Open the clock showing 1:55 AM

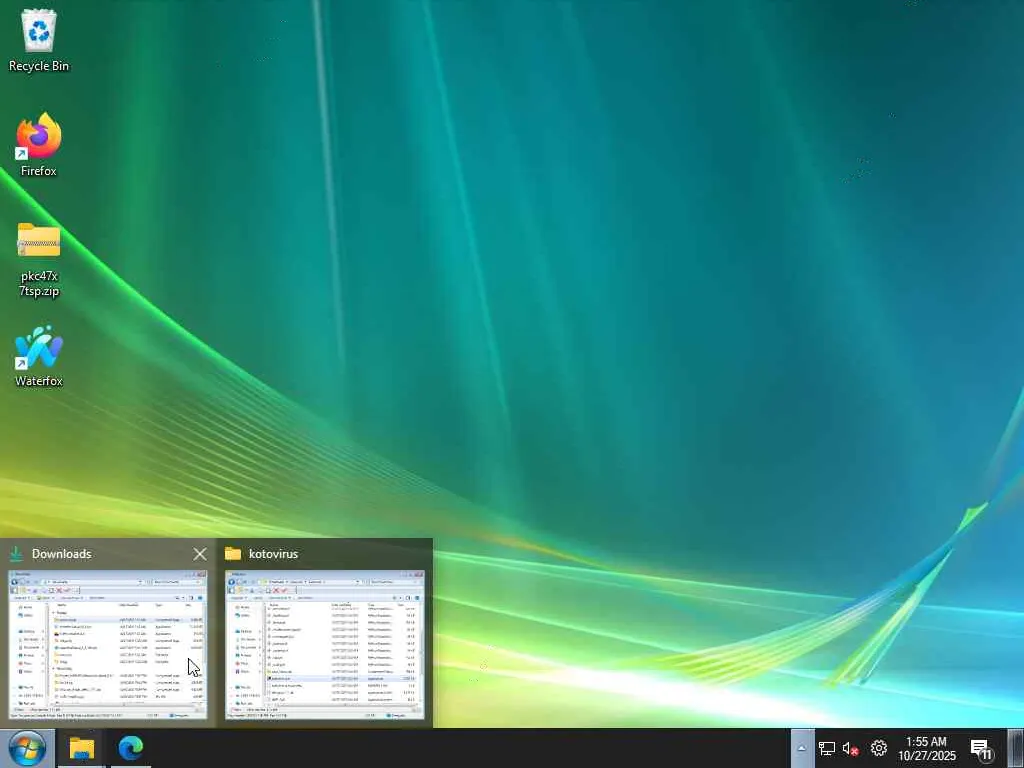[x=926, y=748]
